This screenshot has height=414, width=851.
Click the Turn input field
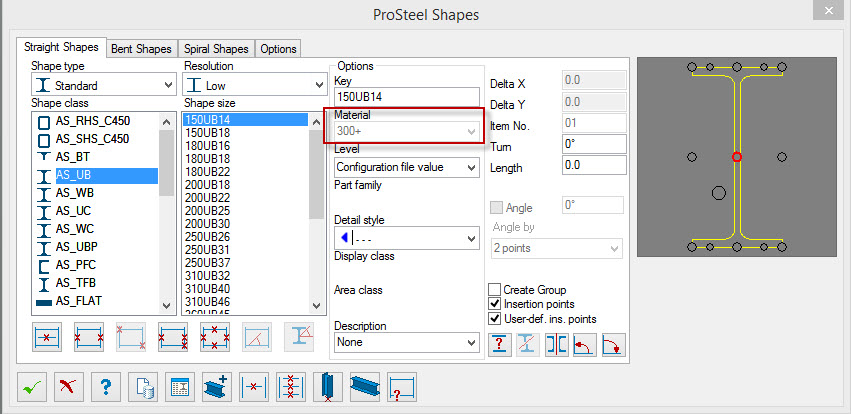click(x=594, y=144)
